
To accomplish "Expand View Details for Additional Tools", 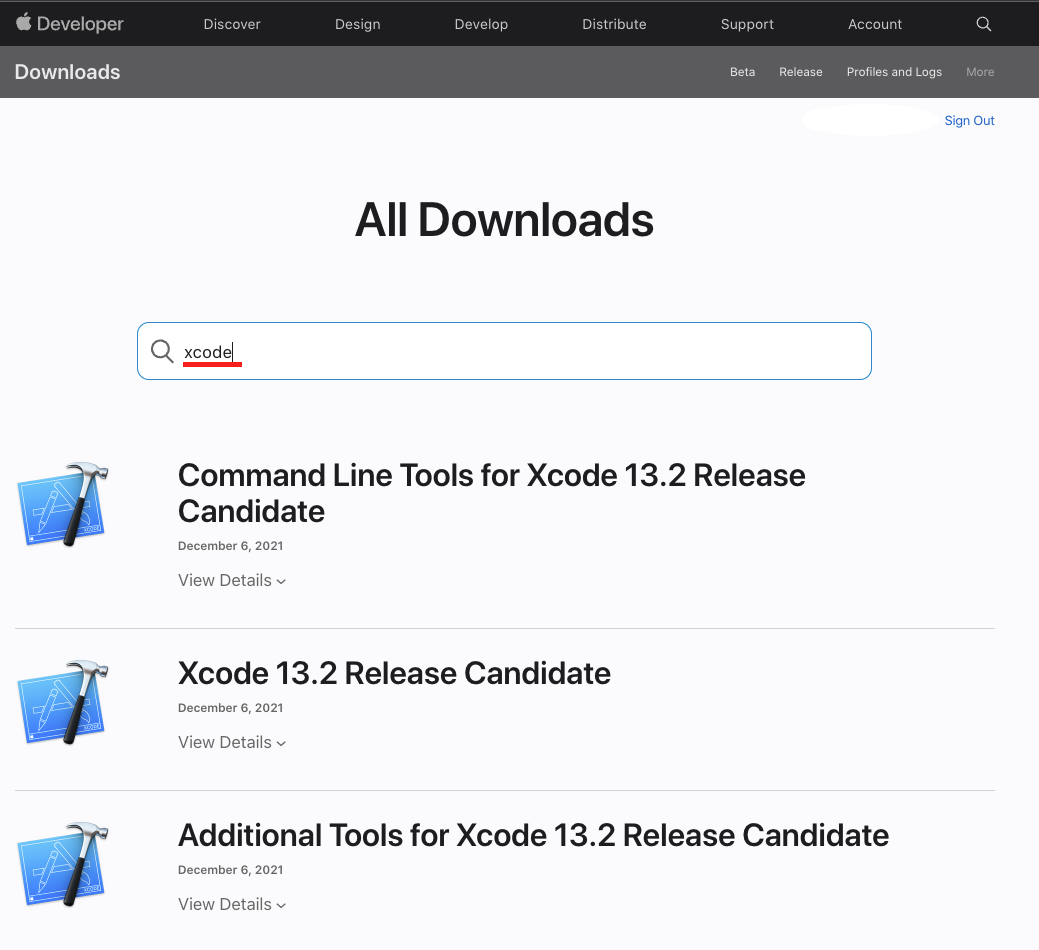I will [232, 905].
